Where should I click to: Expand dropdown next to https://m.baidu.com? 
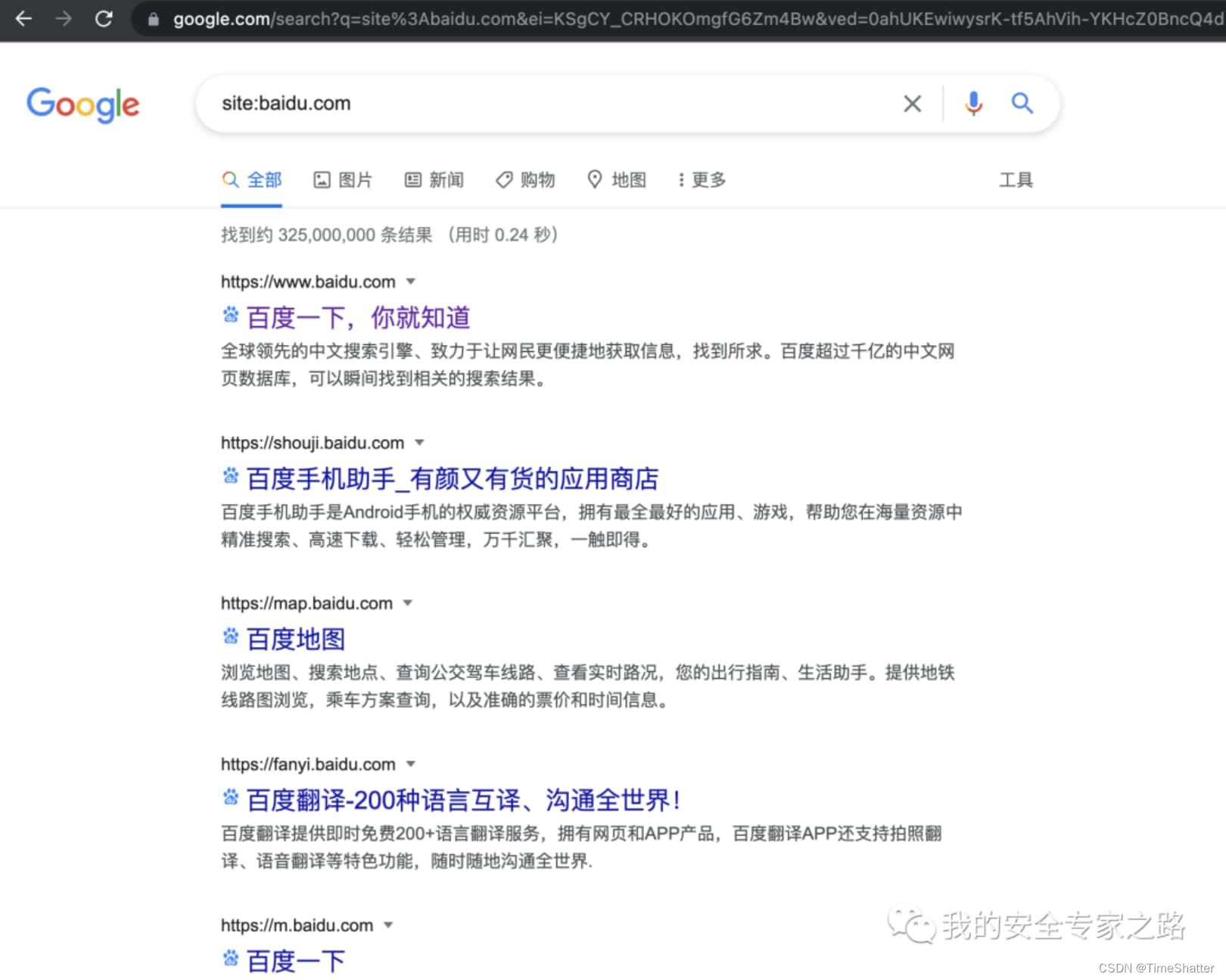click(388, 925)
